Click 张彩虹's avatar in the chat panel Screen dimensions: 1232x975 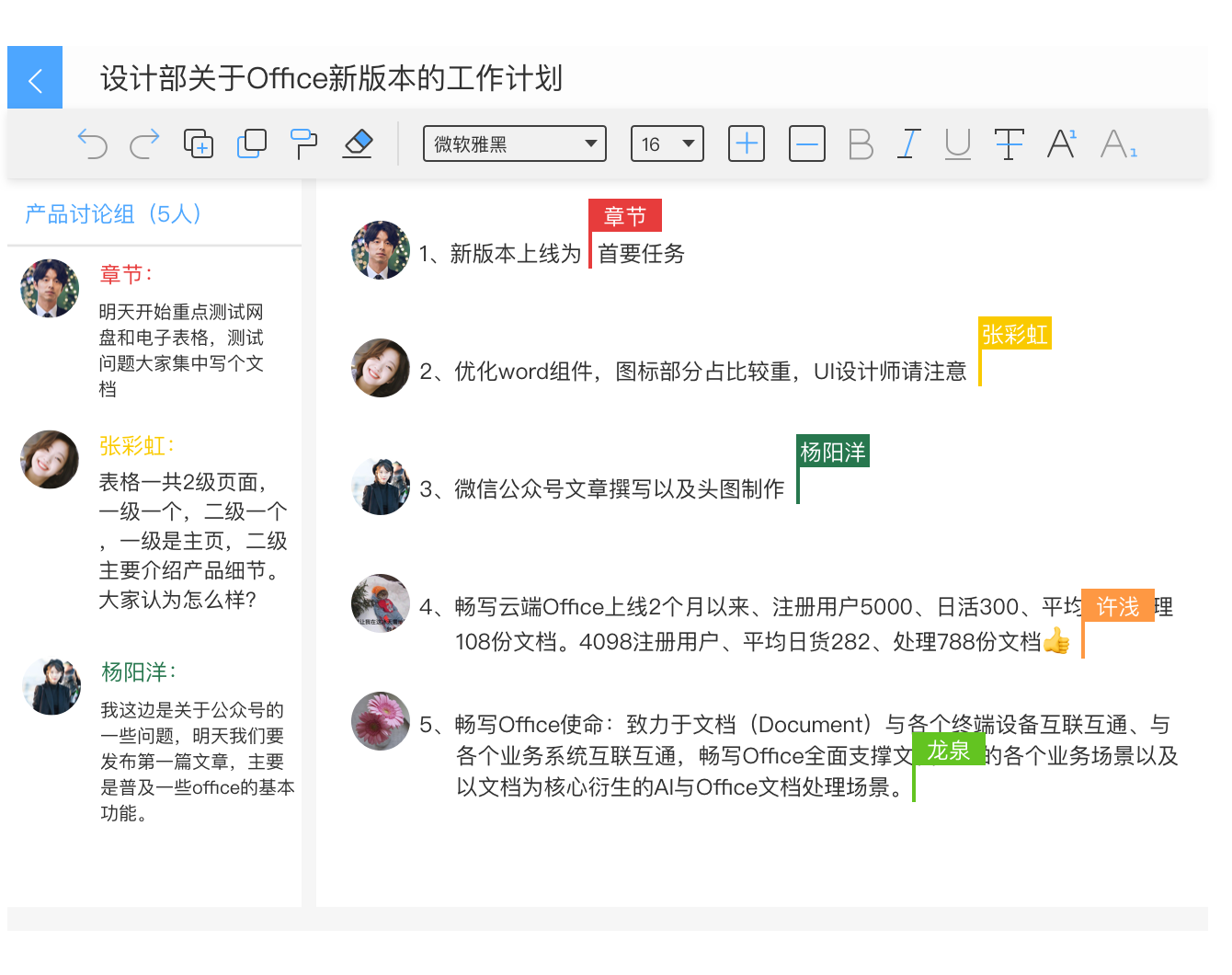click(50, 459)
